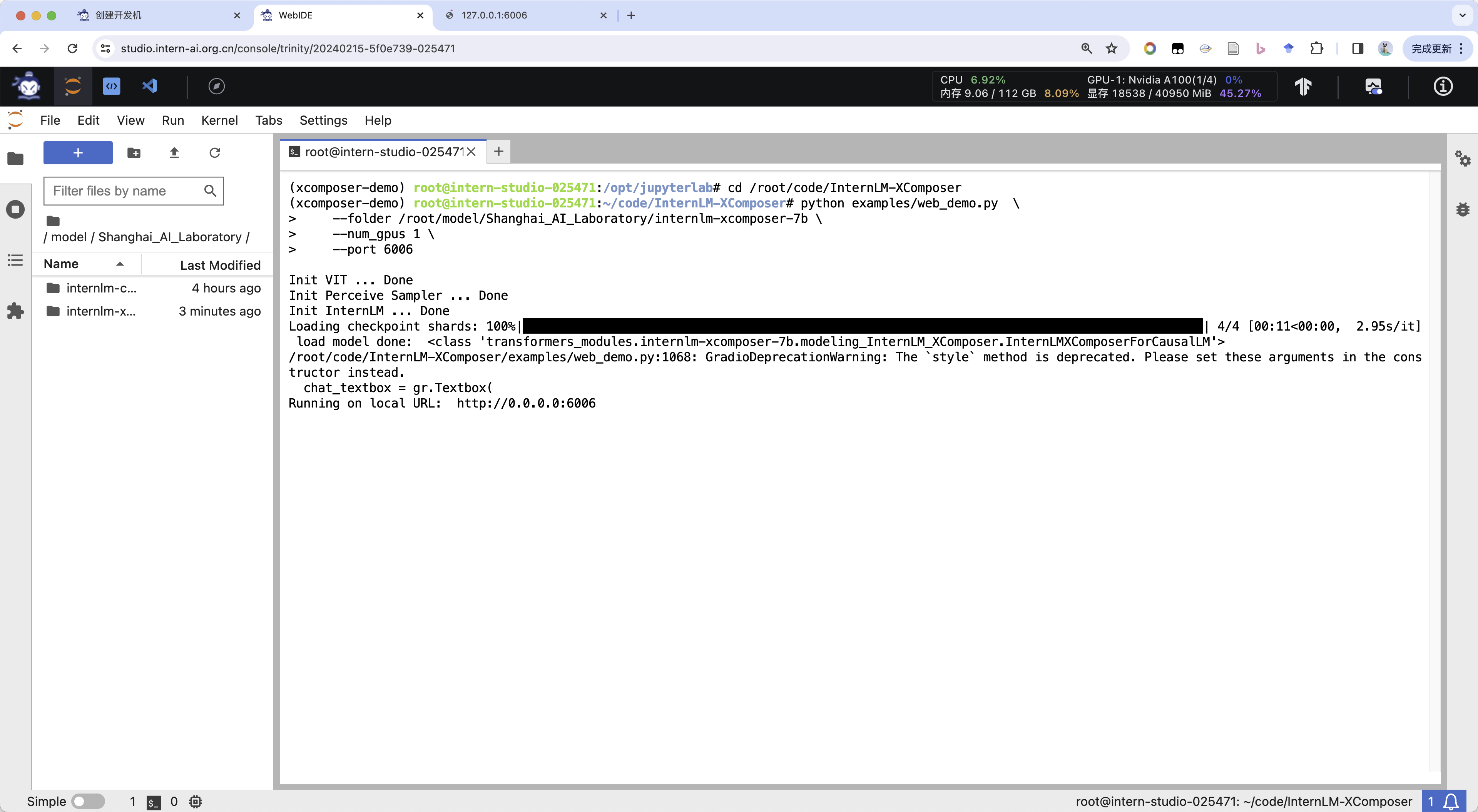The image size is (1478, 812).
Task: Click the blue new launcher plus button
Action: pyautogui.click(x=78, y=153)
